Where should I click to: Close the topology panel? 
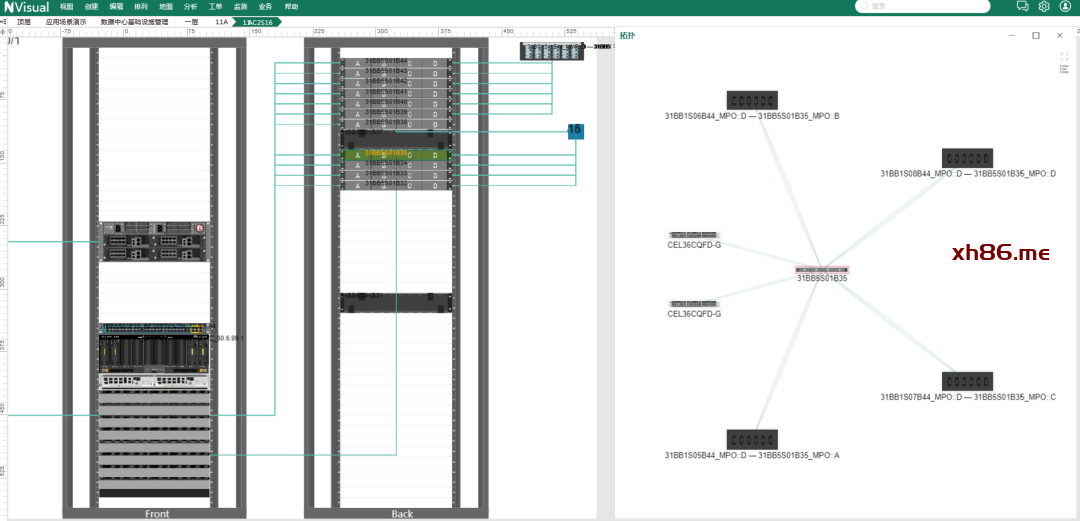[x=1059, y=35]
